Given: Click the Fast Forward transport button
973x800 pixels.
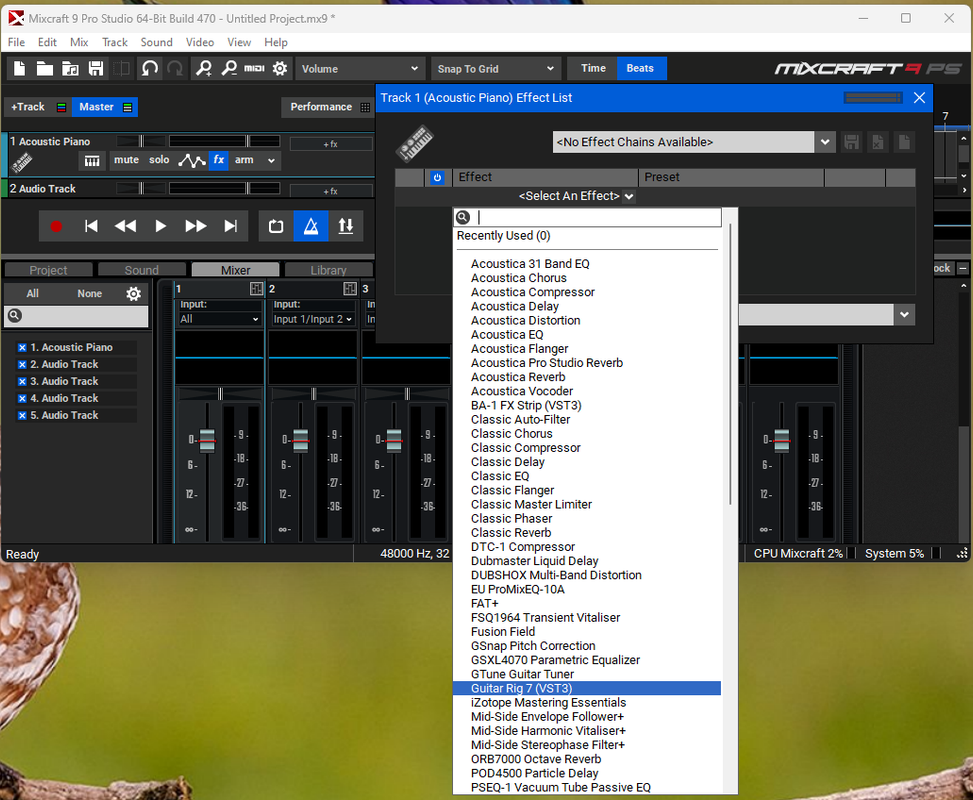Looking at the screenshot, I should 195,226.
